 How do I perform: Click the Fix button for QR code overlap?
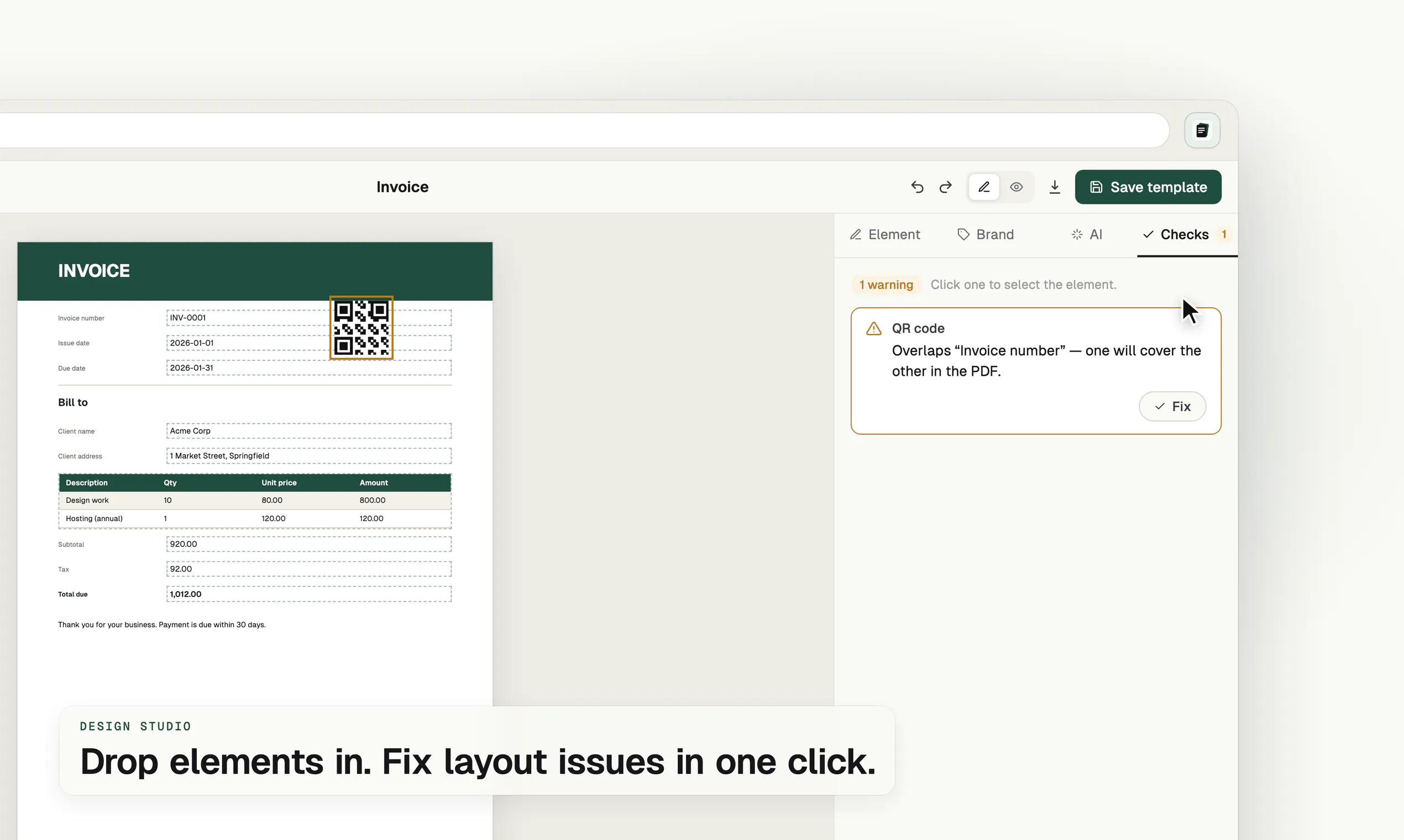click(x=1172, y=406)
